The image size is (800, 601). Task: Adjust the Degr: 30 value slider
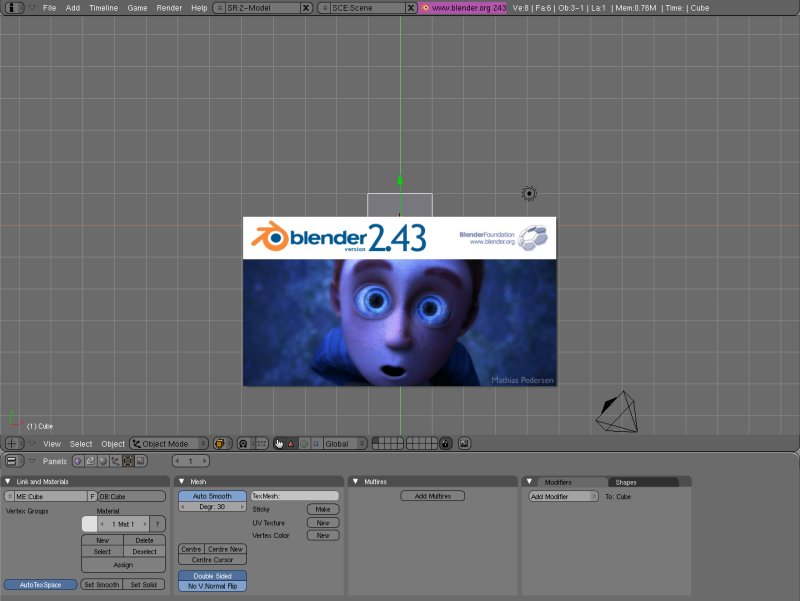(212, 507)
